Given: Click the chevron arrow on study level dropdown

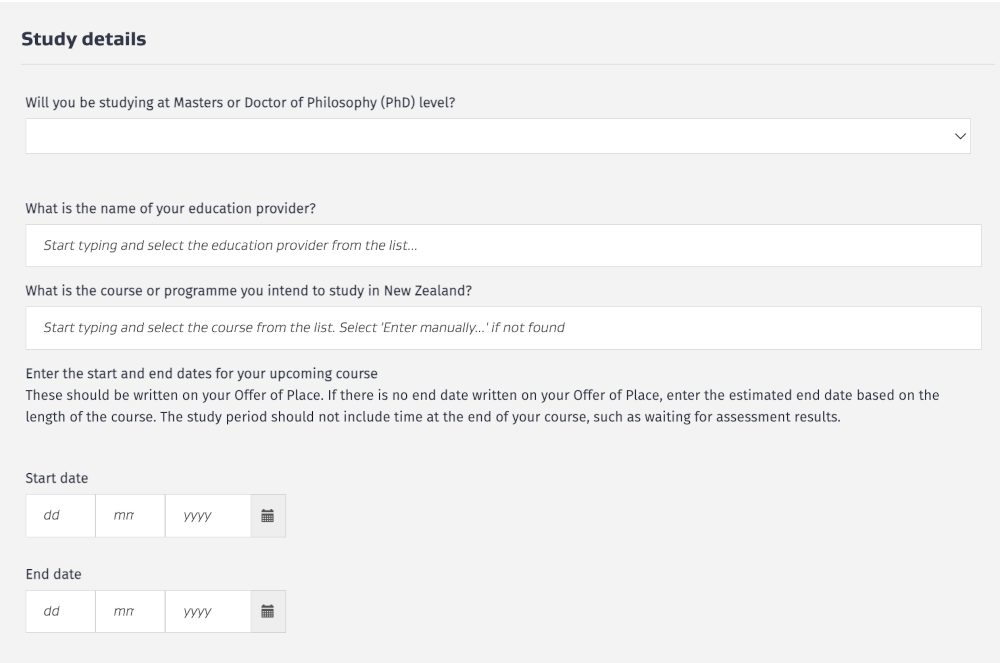Looking at the screenshot, I should (961, 136).
